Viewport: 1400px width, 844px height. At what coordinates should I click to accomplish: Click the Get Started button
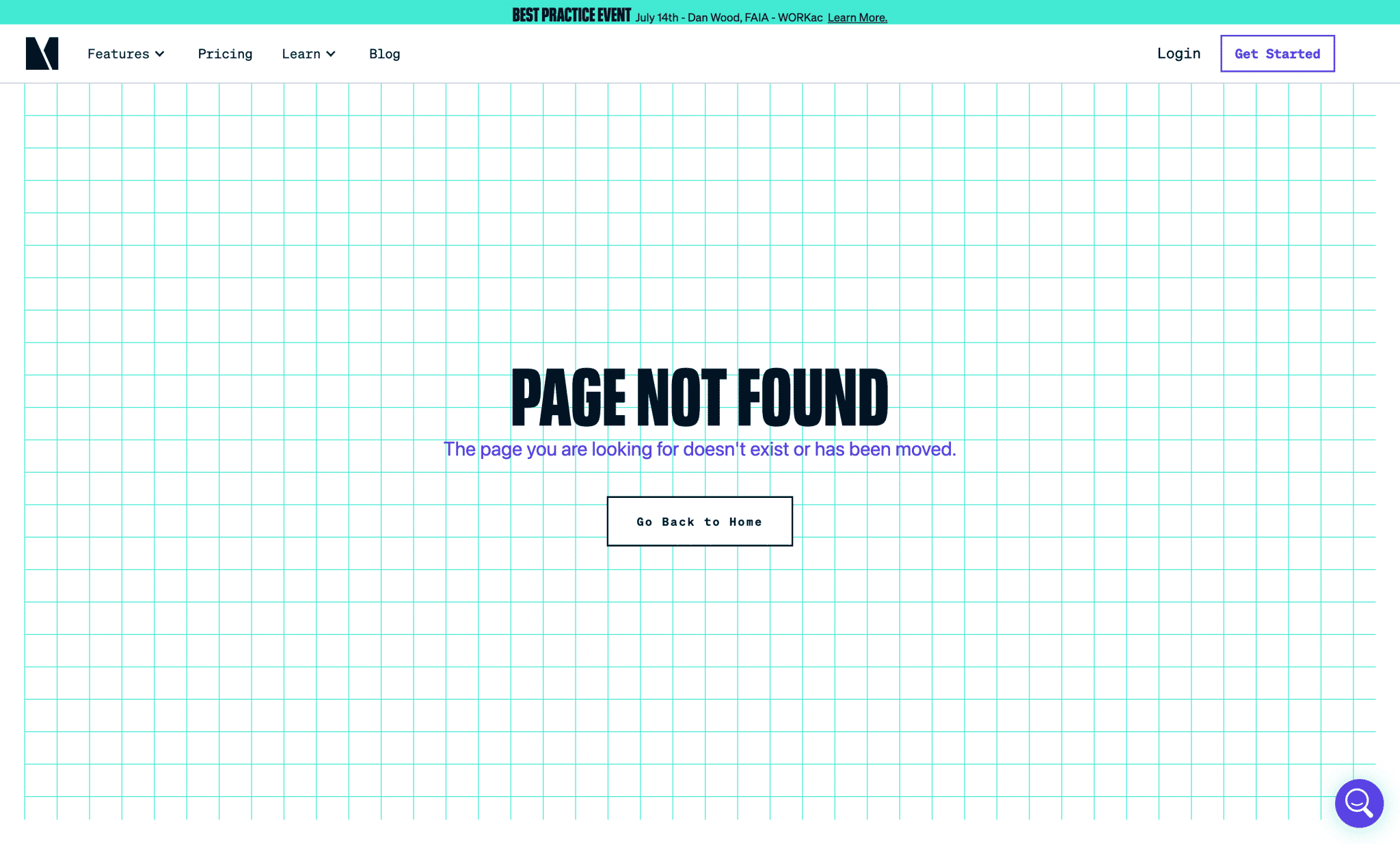click(1277, 53)
